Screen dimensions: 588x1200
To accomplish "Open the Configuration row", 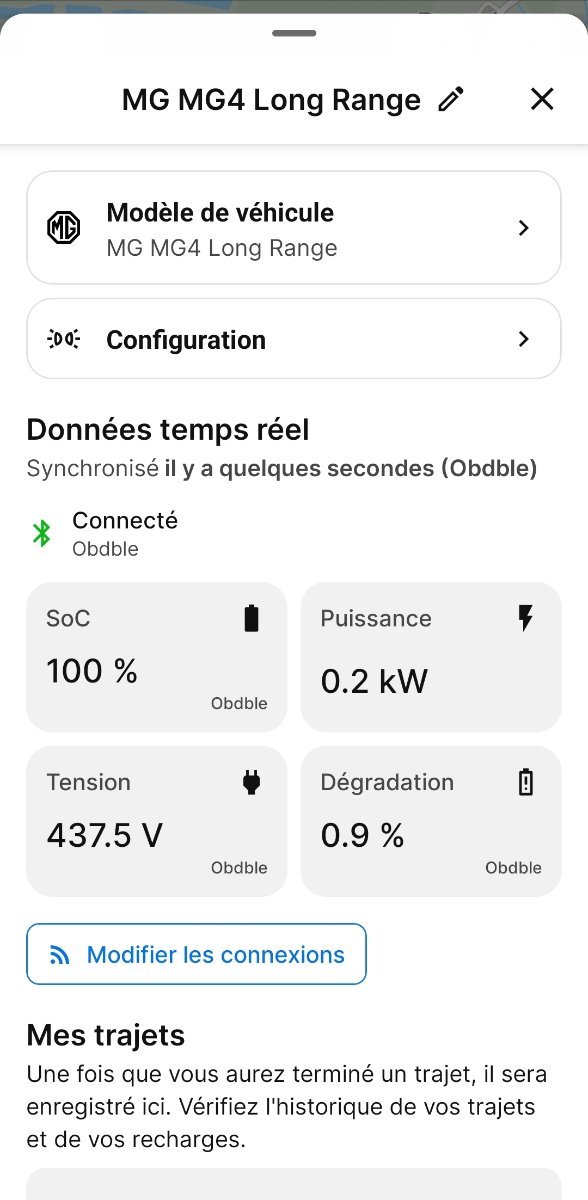I will point(294,339).
